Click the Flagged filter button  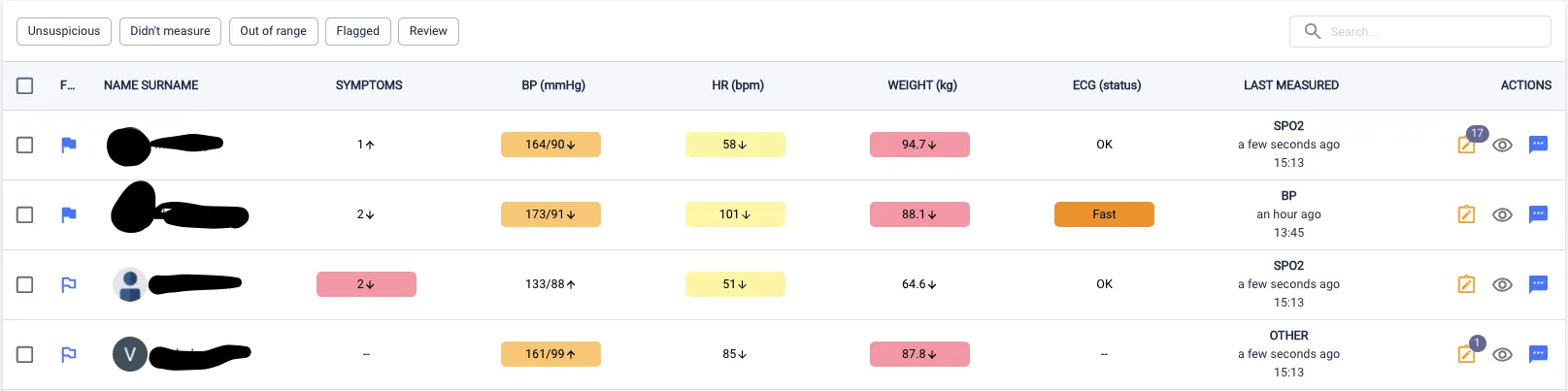[357, 31]
